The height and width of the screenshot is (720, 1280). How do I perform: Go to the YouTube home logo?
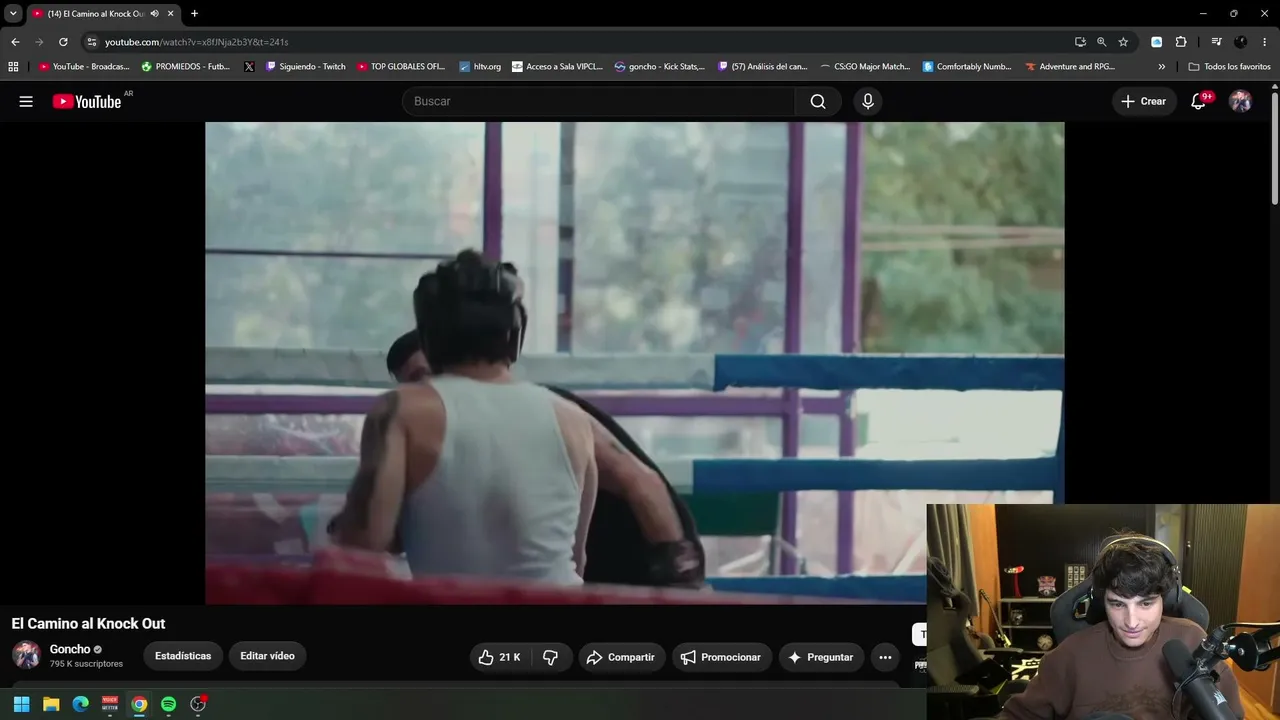coord(87,101)
